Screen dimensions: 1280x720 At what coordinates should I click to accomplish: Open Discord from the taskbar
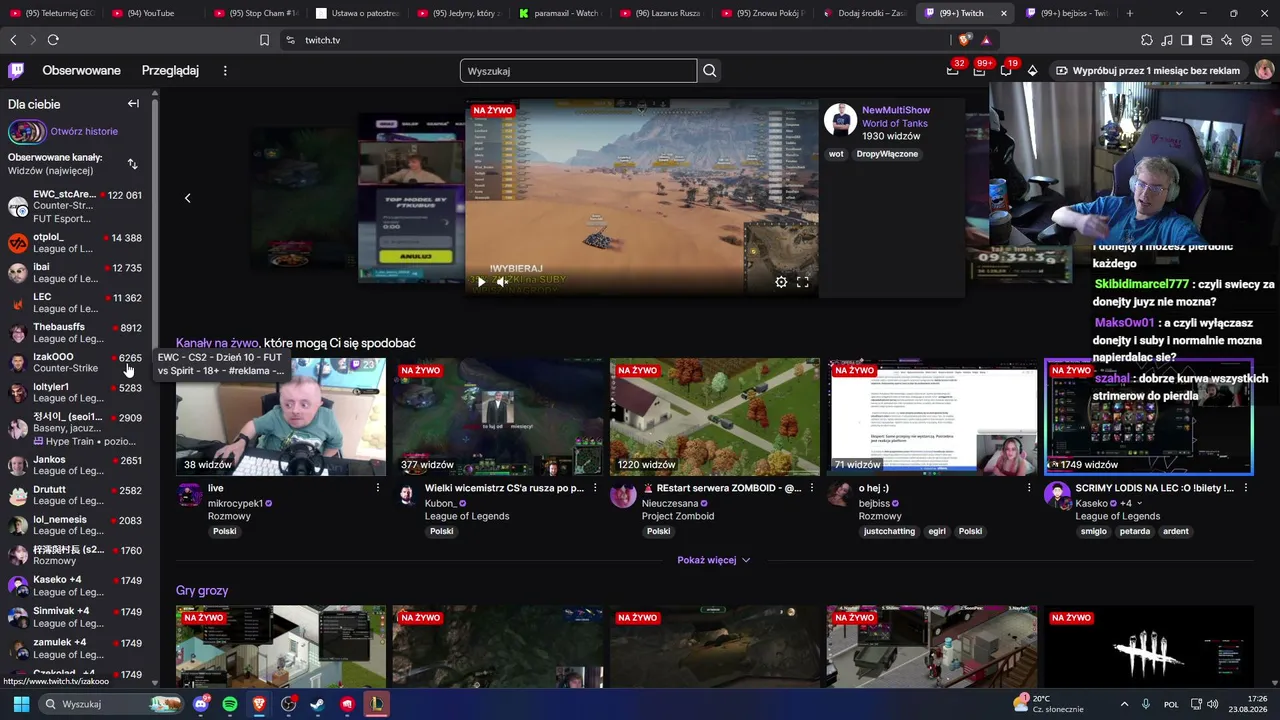click(x=201, y=704)
